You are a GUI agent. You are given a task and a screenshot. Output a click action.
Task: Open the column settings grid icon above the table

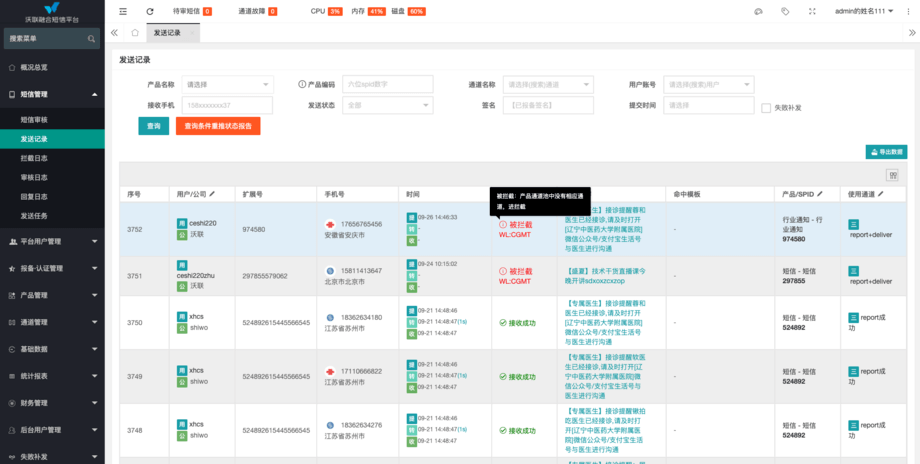tap(893, 175)
